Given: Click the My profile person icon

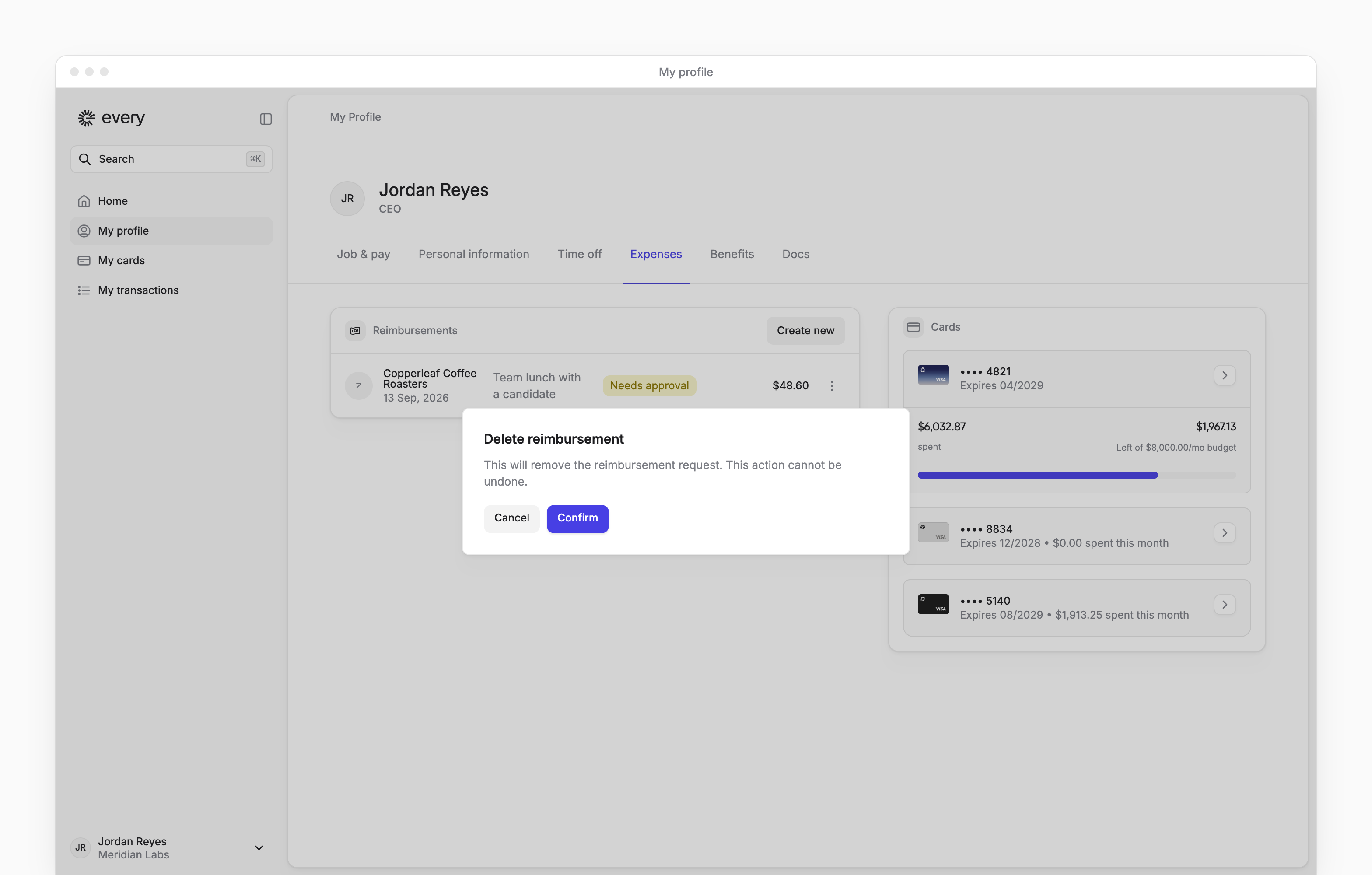Looking at the screenshot, I should [84, 231].
